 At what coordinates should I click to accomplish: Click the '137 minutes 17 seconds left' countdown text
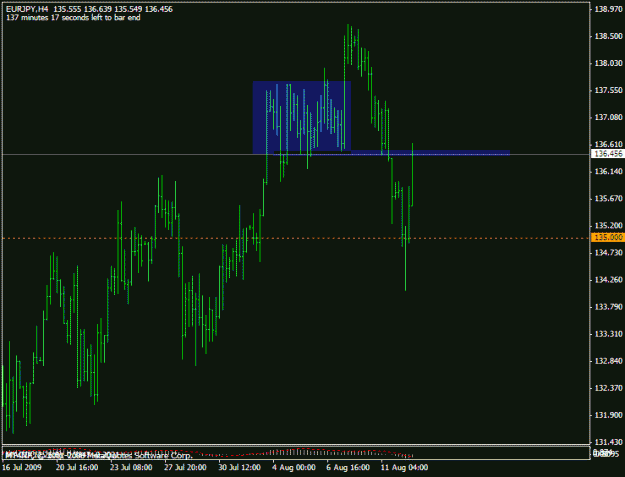(x=73, y=18)
